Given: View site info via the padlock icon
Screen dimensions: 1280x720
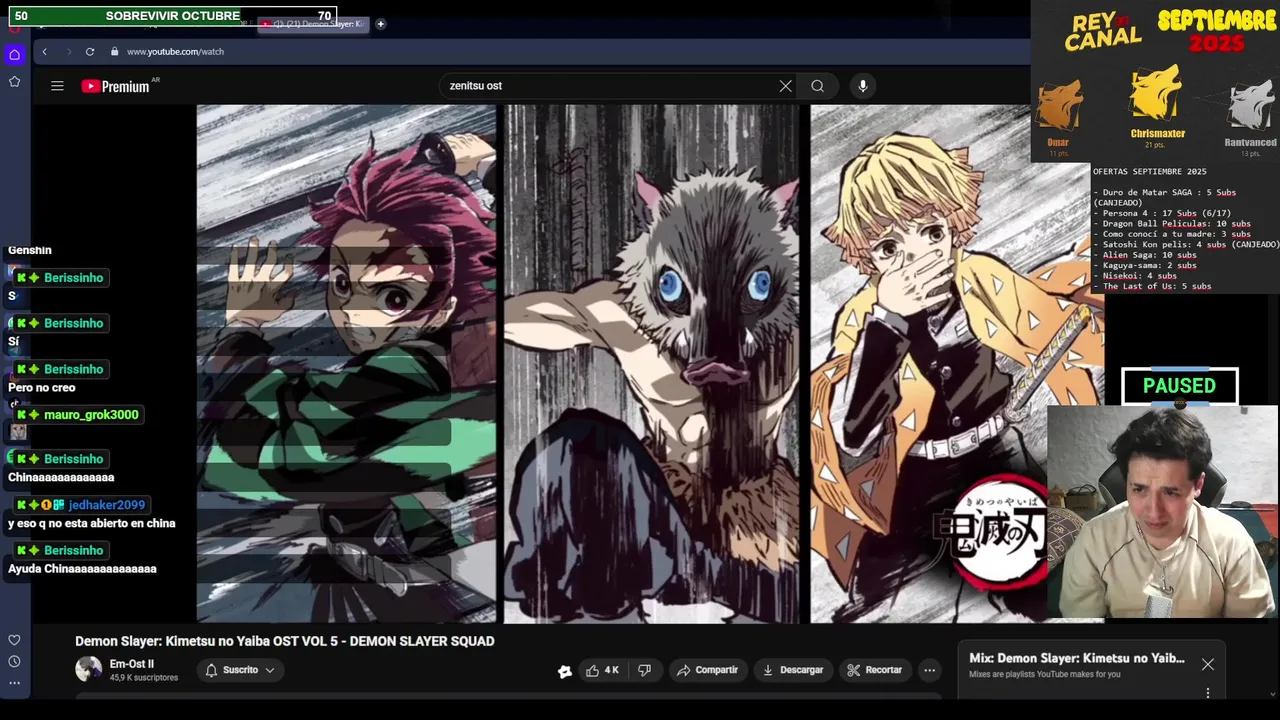Looking at the screenshot, I should pyautogui.click(x=114, y=51).
